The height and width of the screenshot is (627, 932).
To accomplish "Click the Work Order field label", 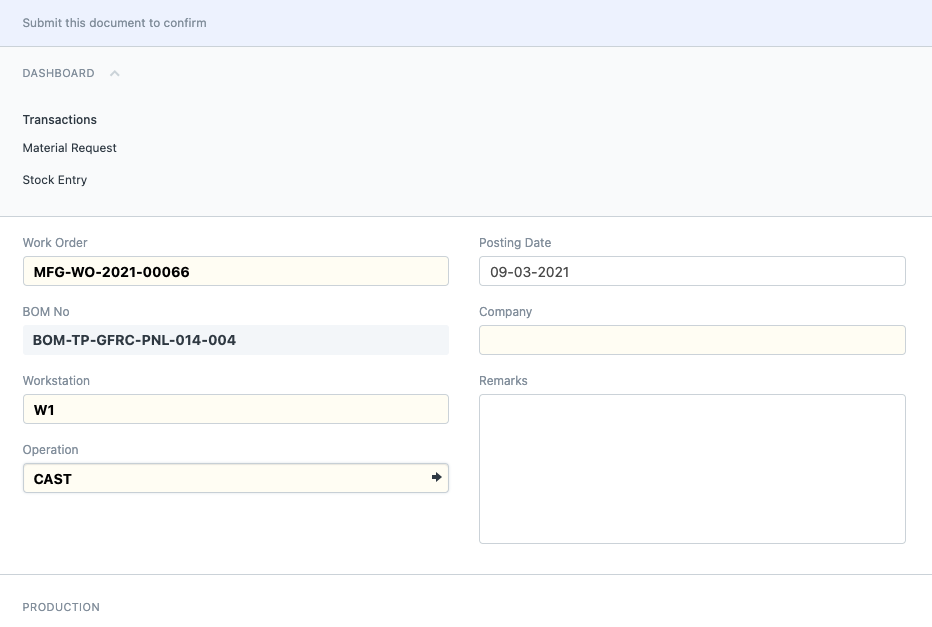I will [55, 242].
